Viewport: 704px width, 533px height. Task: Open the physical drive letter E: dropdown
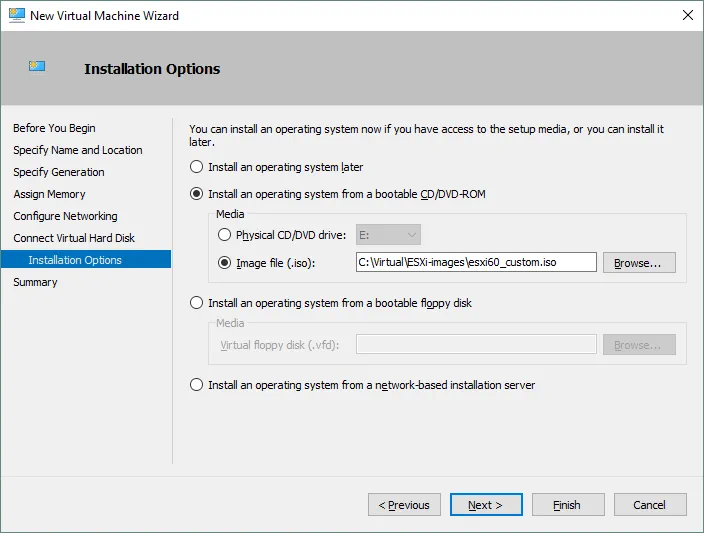(x=388, y=235)
